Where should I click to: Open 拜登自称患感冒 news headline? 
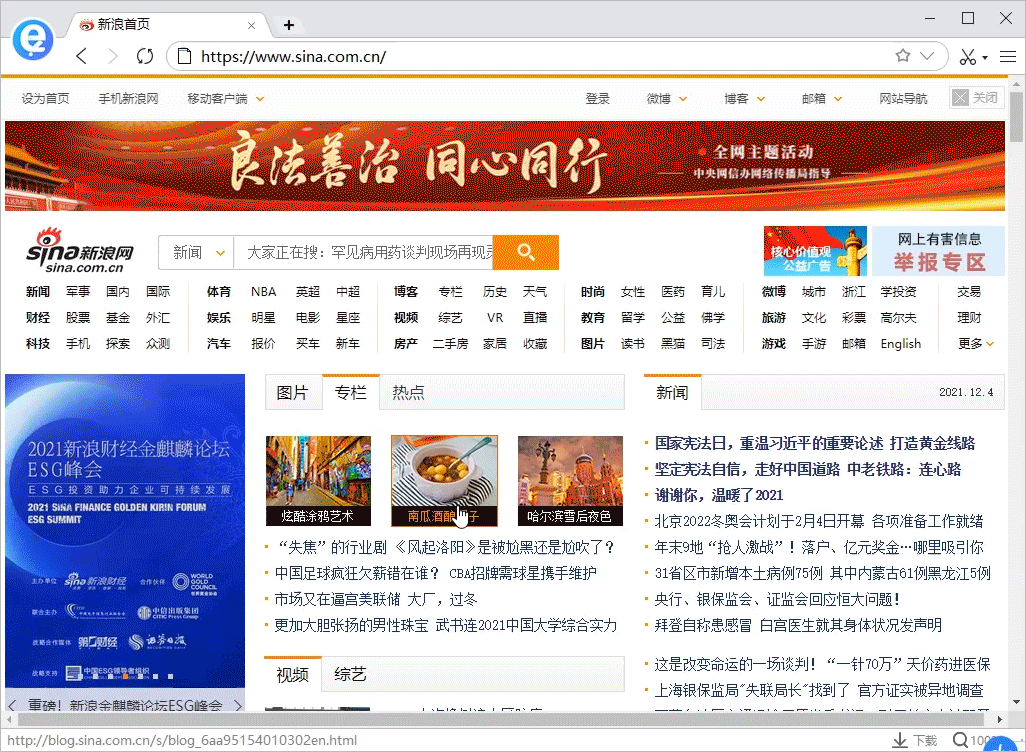click(x=798, y=626)
